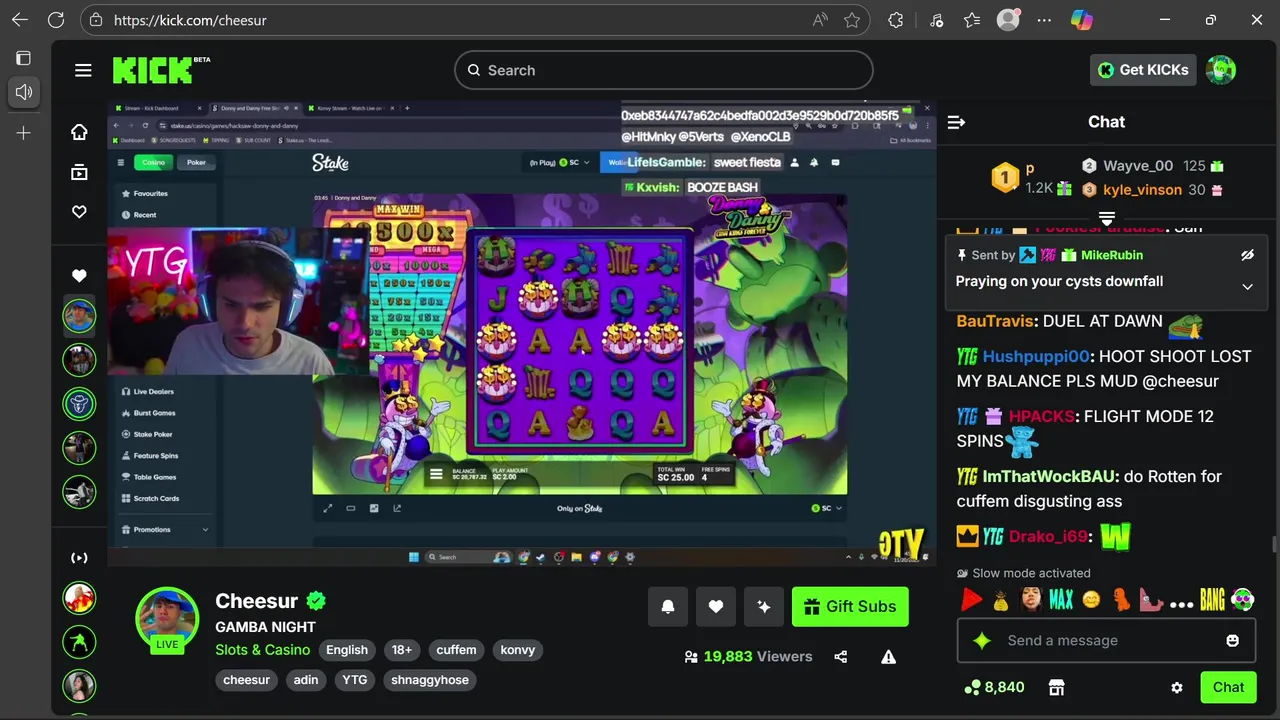Open Hushpuppi00's chat username
Image resolution: width=1280 pixels, height=720 pixels.
click(x=1036, y=356)
